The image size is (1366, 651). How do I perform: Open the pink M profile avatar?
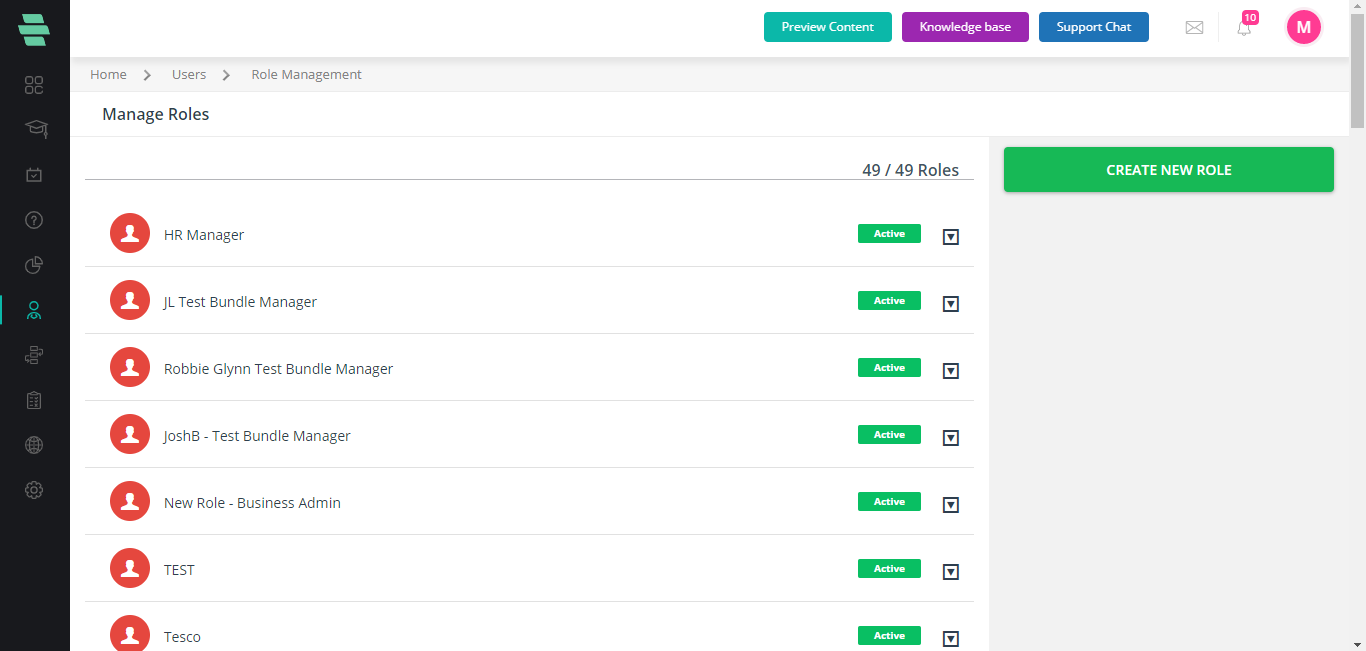pyautogui.click(x=1304, y=28)
